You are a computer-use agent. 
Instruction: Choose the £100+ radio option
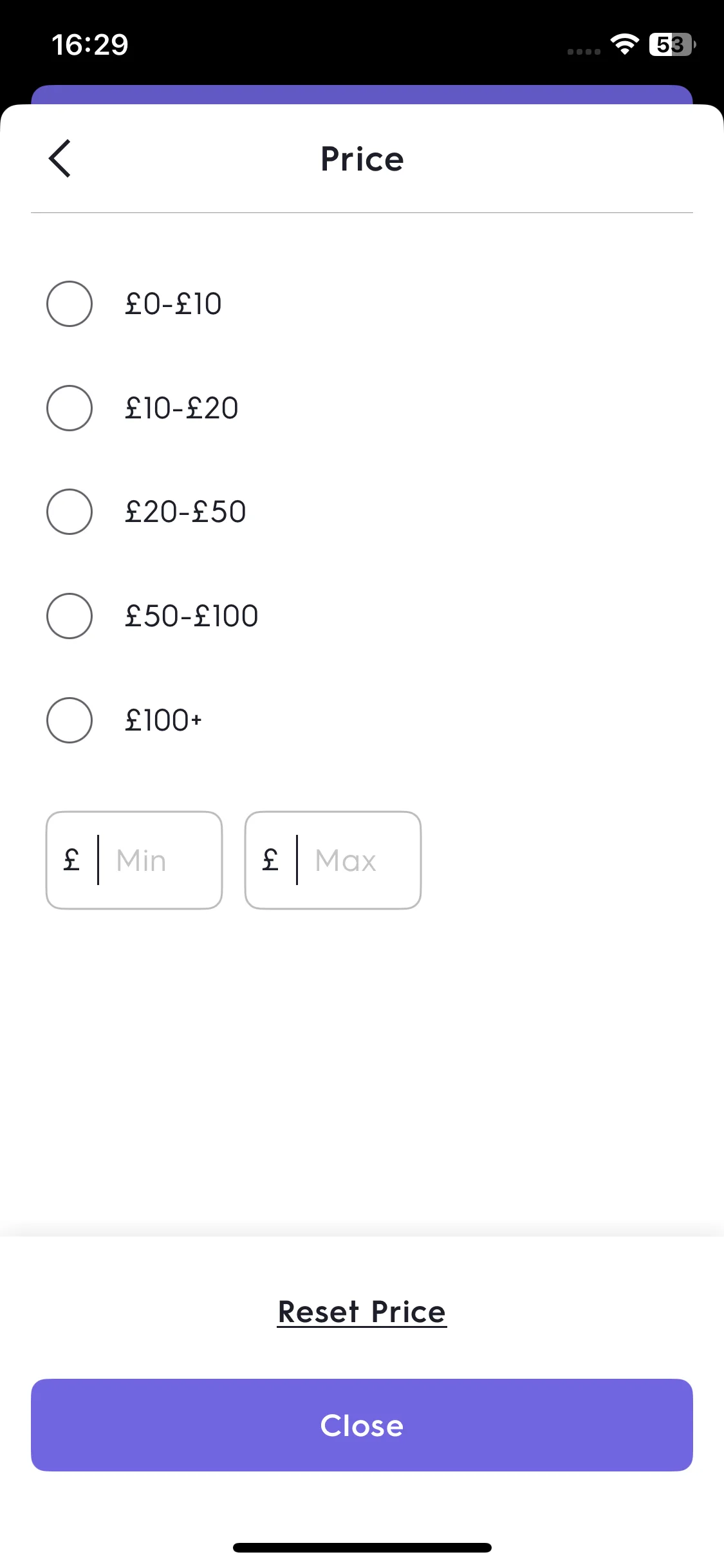[x=70, y=720]
